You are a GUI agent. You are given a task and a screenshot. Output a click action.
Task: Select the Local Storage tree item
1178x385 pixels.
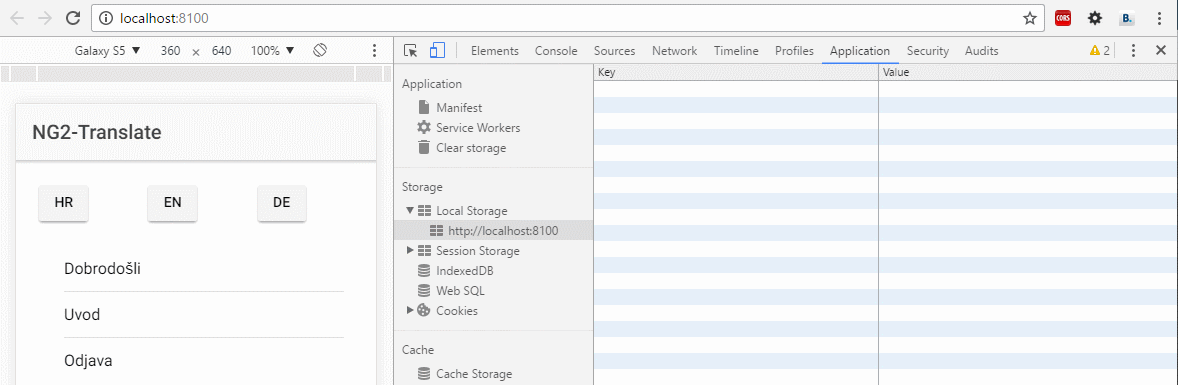pyautogui.click(x=471, y=211)
